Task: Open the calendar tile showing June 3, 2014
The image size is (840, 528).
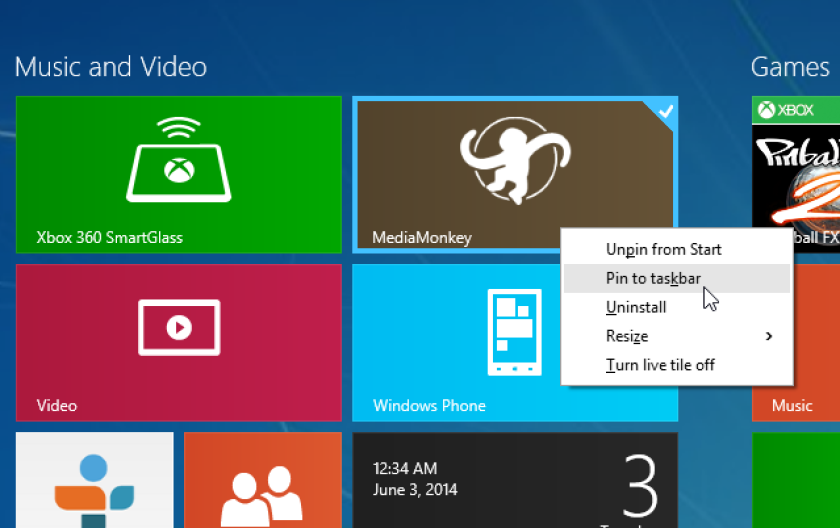Action: tap(515, 480)
